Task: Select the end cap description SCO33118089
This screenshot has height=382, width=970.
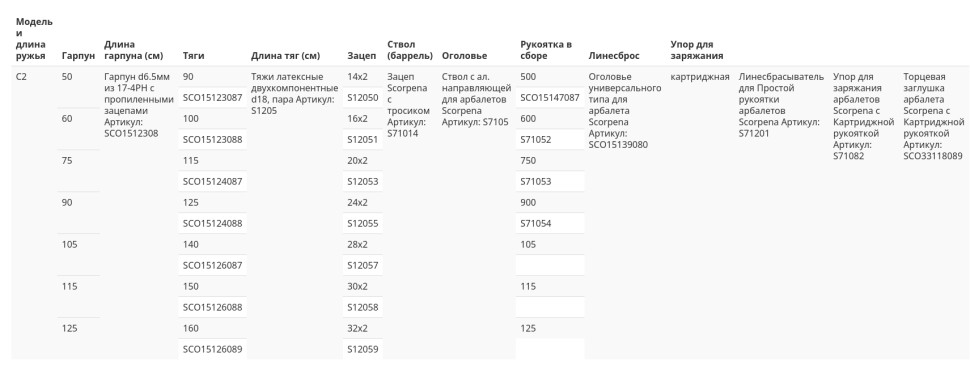Action: click(x=934, y=116)
